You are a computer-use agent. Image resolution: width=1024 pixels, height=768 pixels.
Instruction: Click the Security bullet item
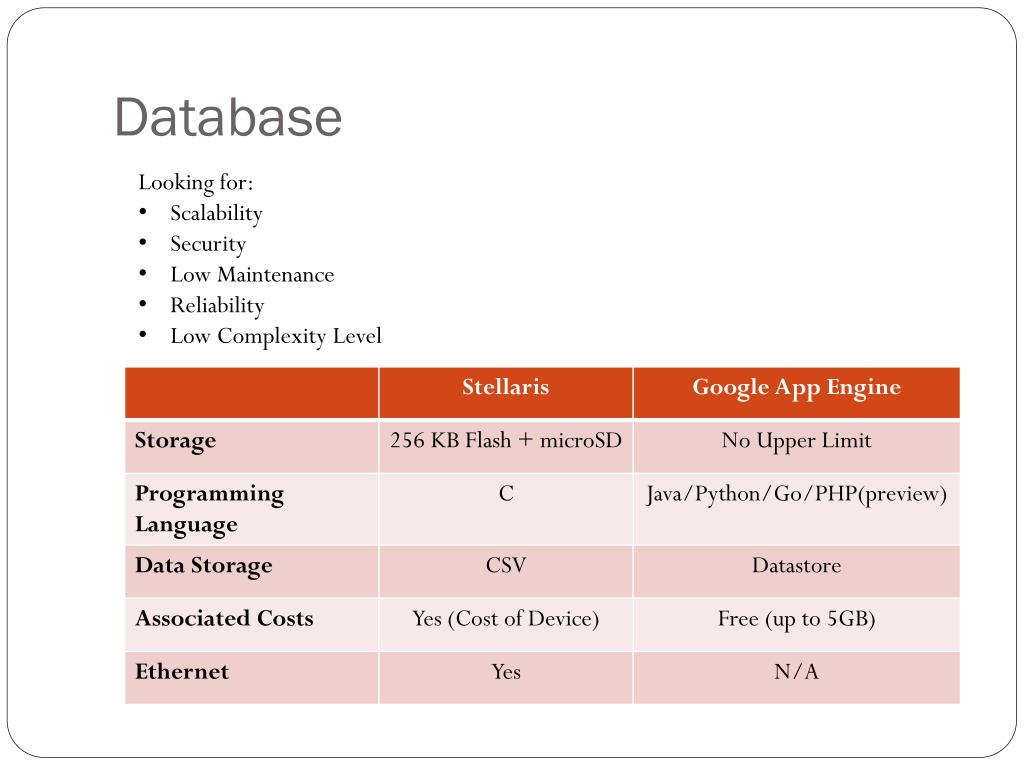pos(208,244)
